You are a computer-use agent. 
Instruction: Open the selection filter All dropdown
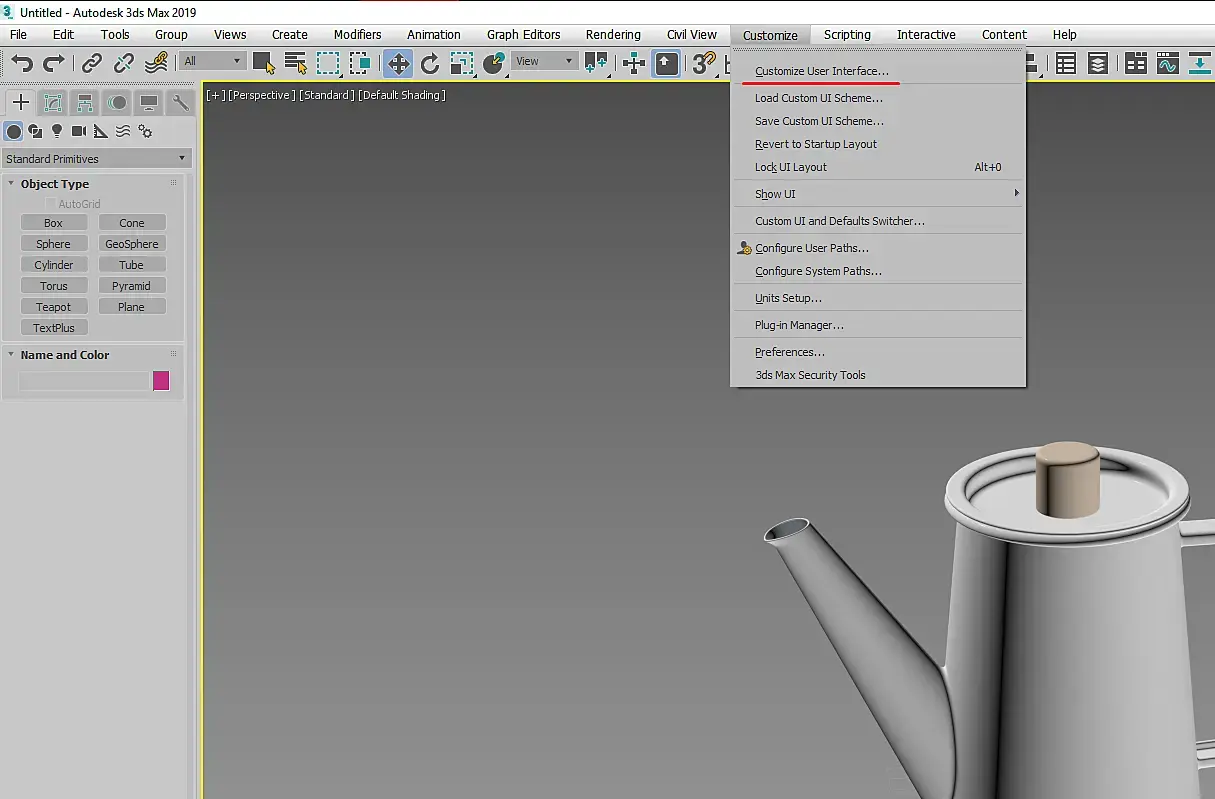(213, 61)
